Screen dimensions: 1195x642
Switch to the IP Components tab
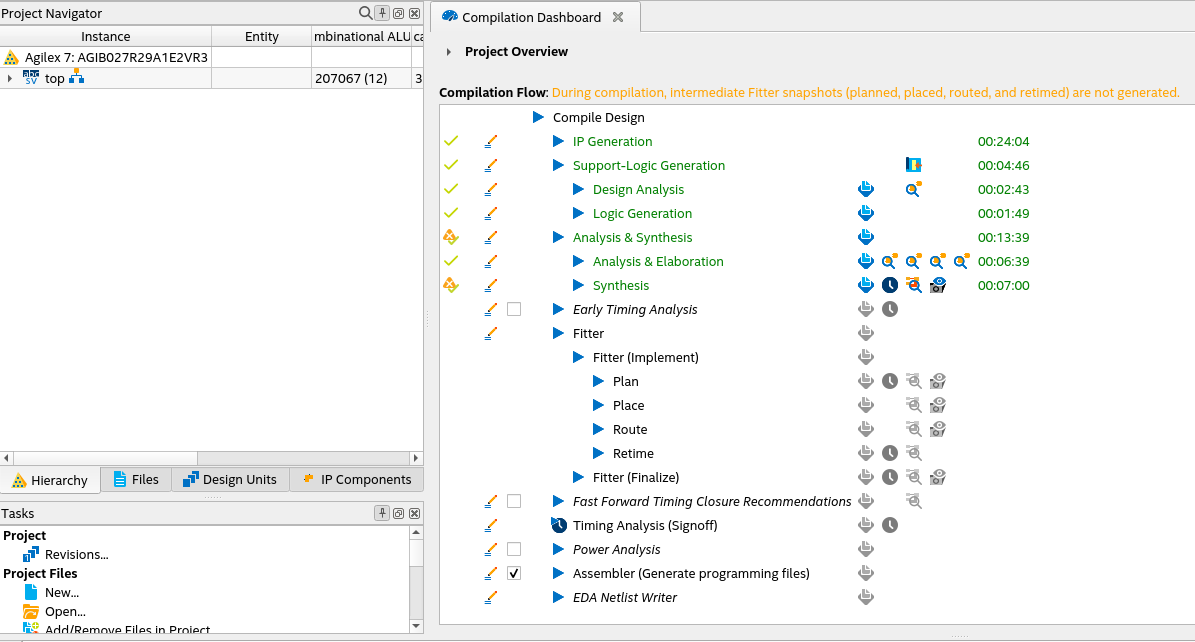point(356,480)
